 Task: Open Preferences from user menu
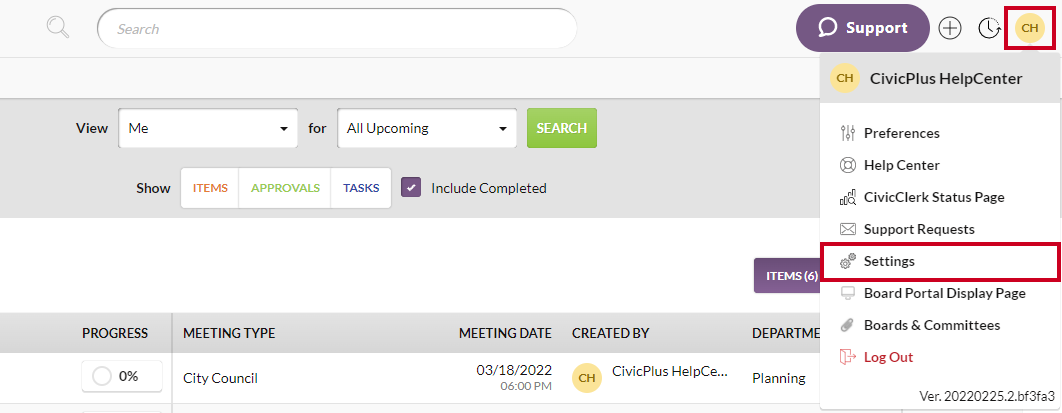901,133
